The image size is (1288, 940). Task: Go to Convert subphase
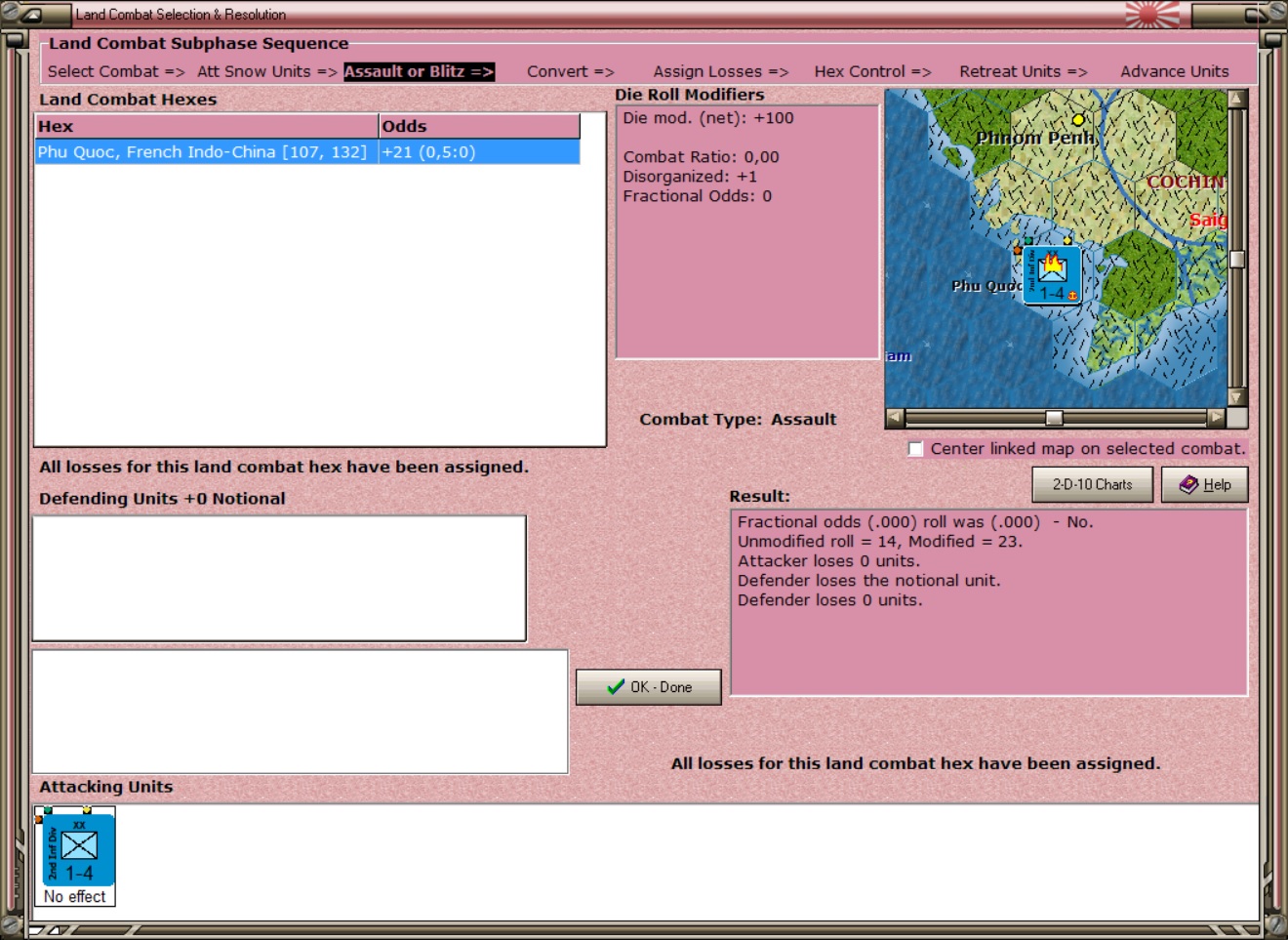click(570, 71)
